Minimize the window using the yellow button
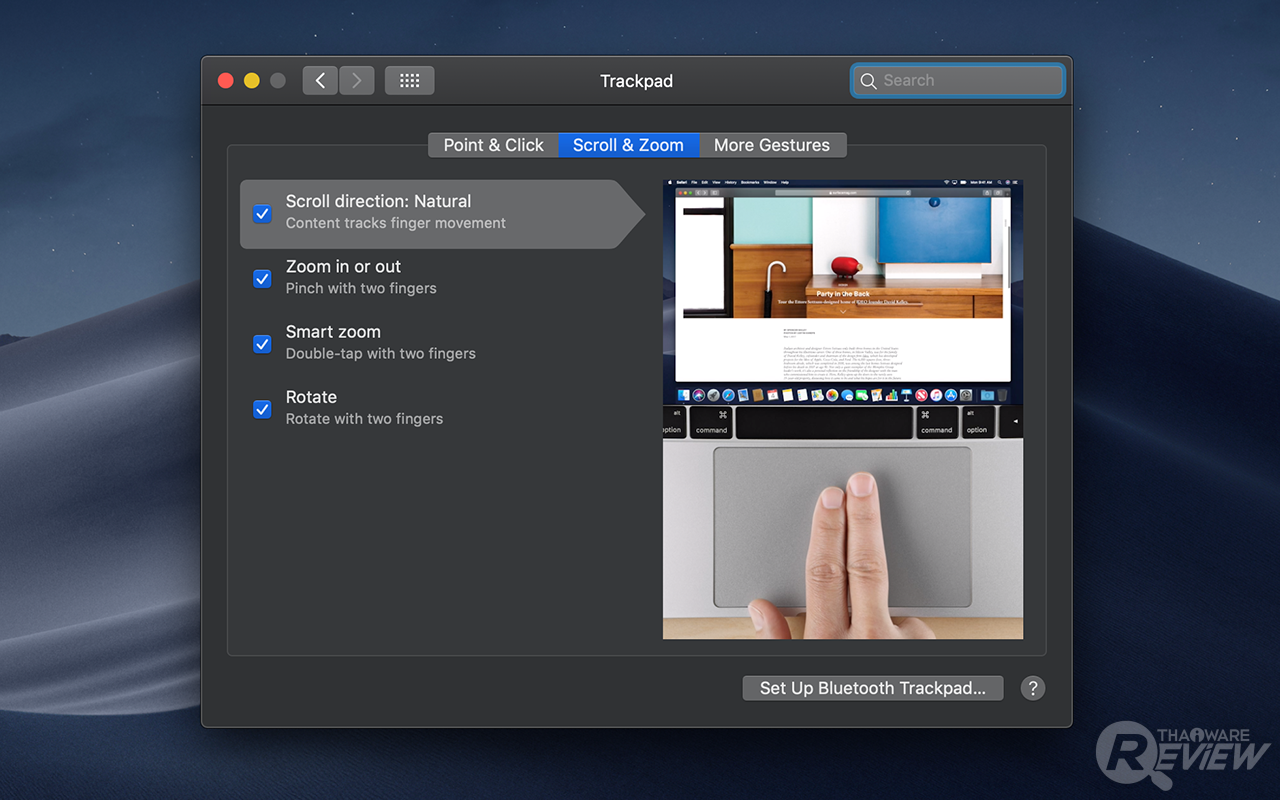Viewport: 1280px width, 800px height. pyautogui.click(x=252, y=81)
